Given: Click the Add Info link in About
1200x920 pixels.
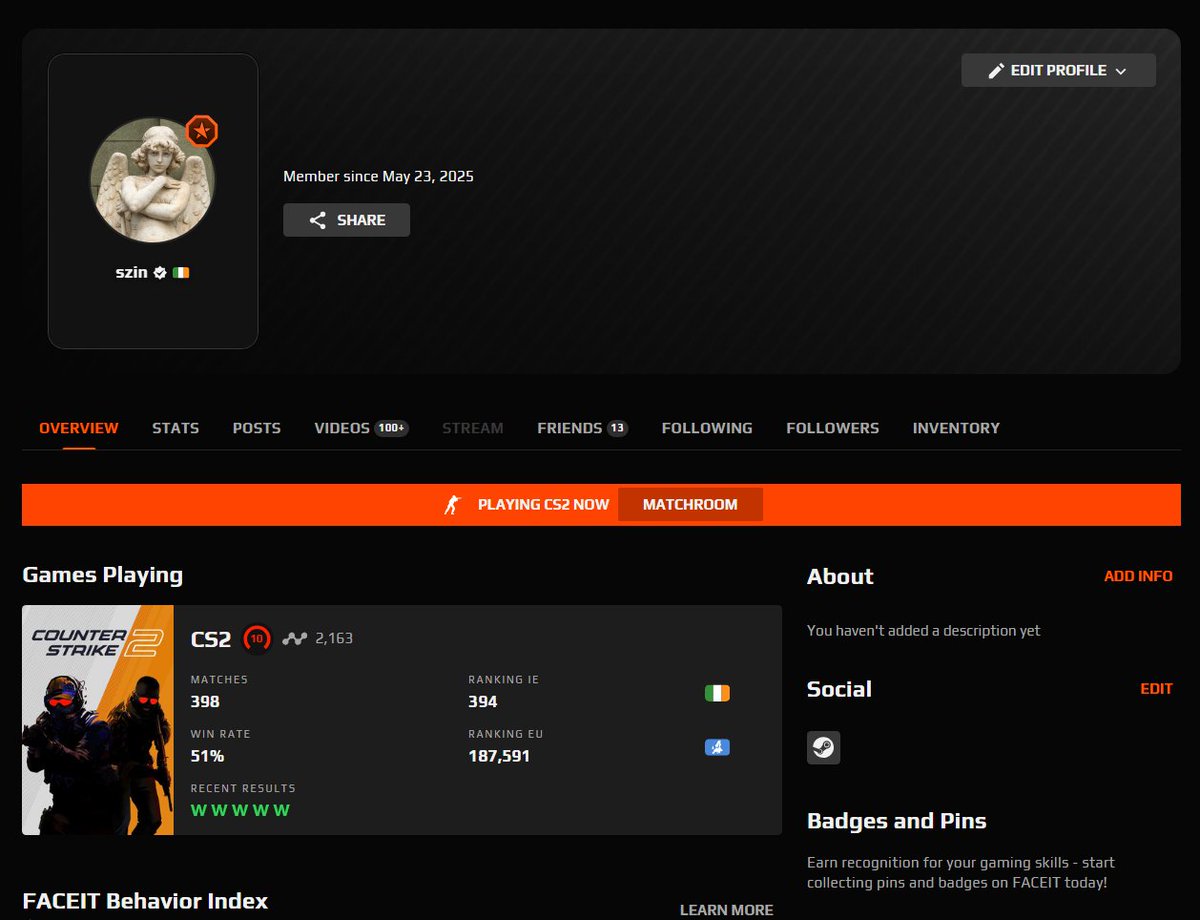Looking at the screenshot, I should point(1138,576).
